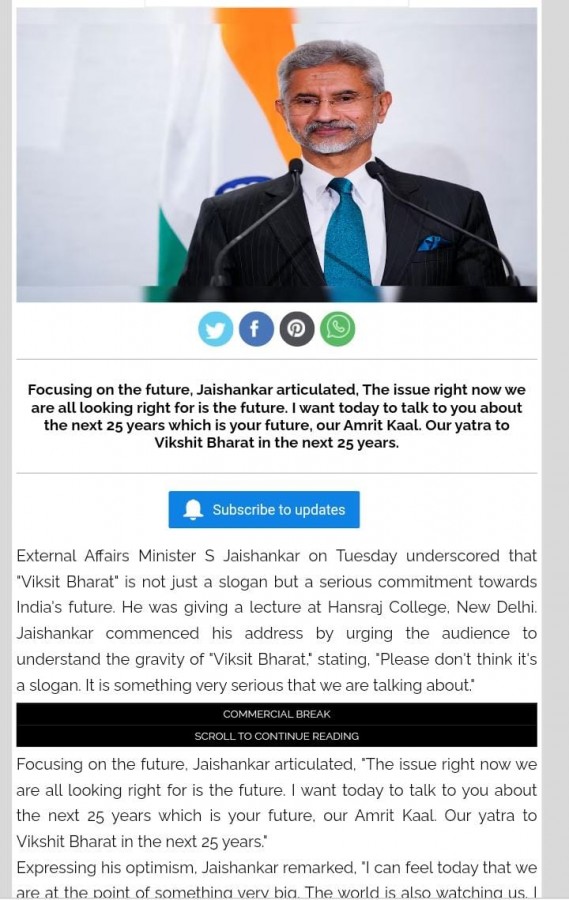Click the COMMERCIAL BREAK banner
Viewport: 569px width, 900px height.
pos(276,714)
